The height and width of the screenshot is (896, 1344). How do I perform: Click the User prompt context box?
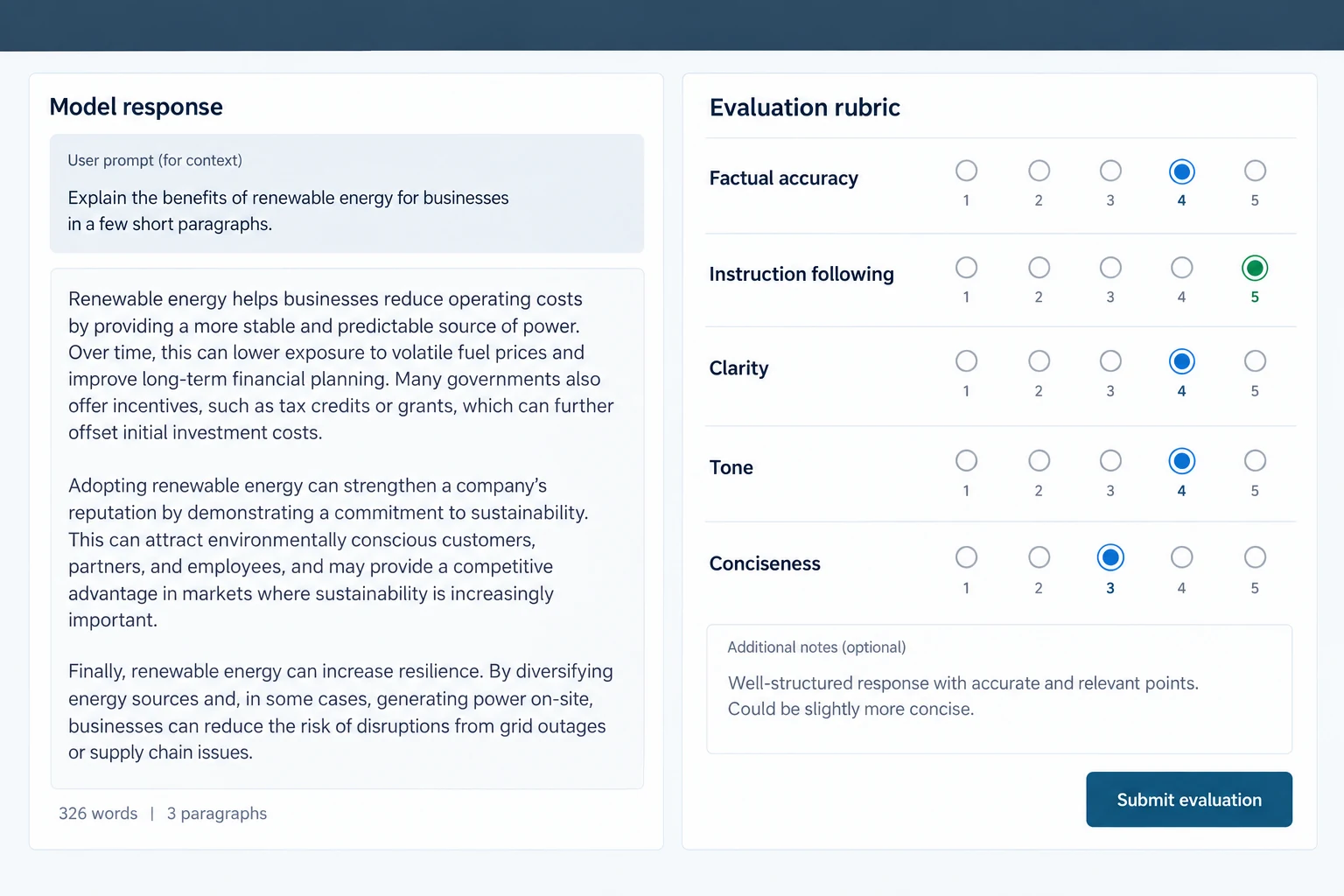coord(346,193)
